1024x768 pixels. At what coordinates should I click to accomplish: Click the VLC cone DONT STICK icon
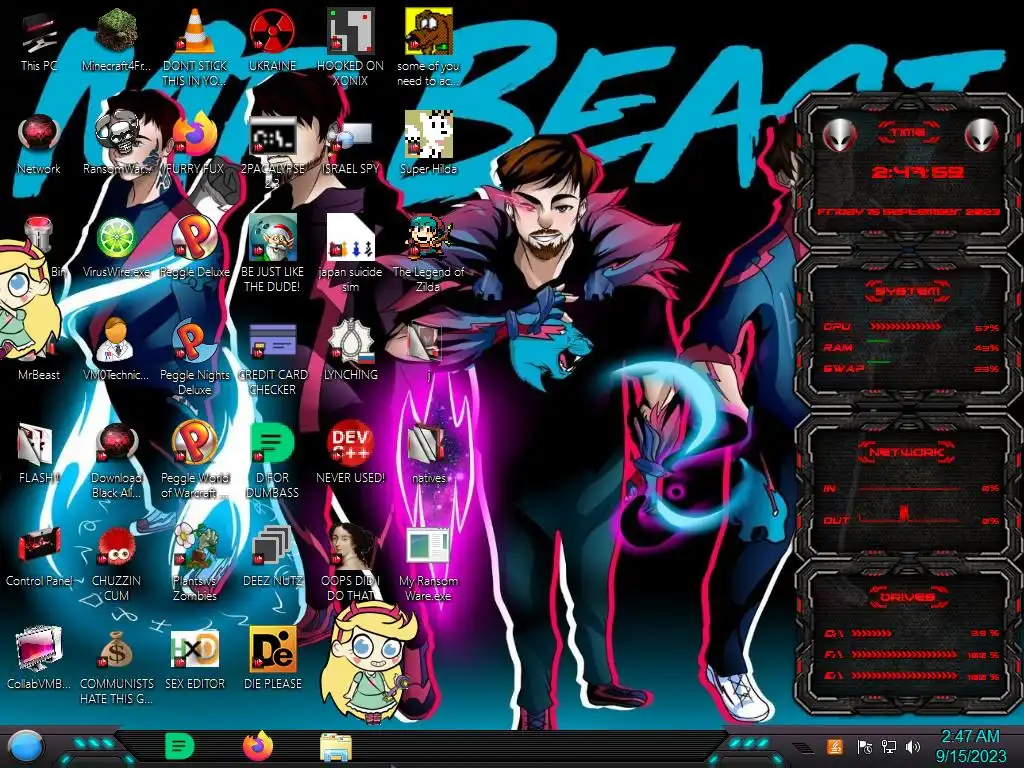point(194,31)
